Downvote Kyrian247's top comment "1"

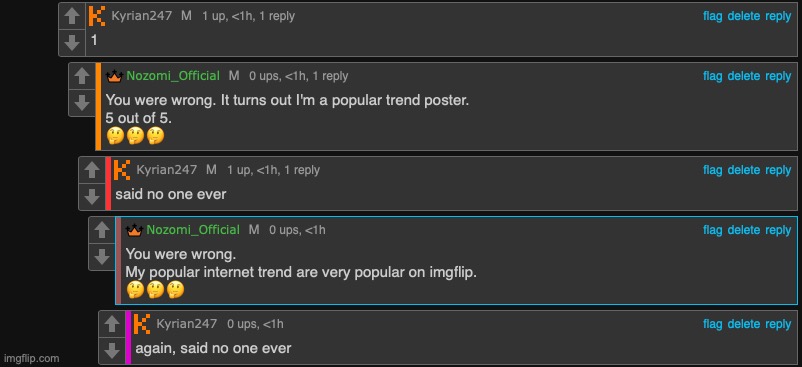coord(72,42)
